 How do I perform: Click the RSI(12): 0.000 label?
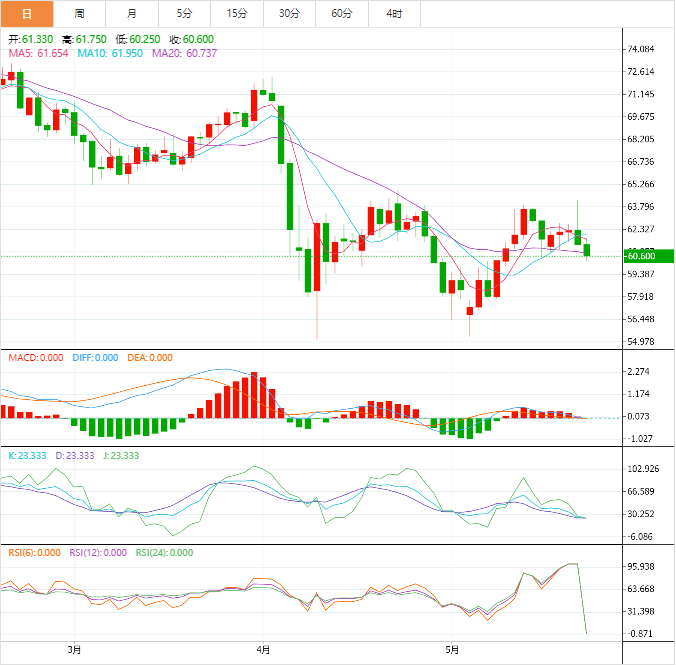(x=98, y=552)
